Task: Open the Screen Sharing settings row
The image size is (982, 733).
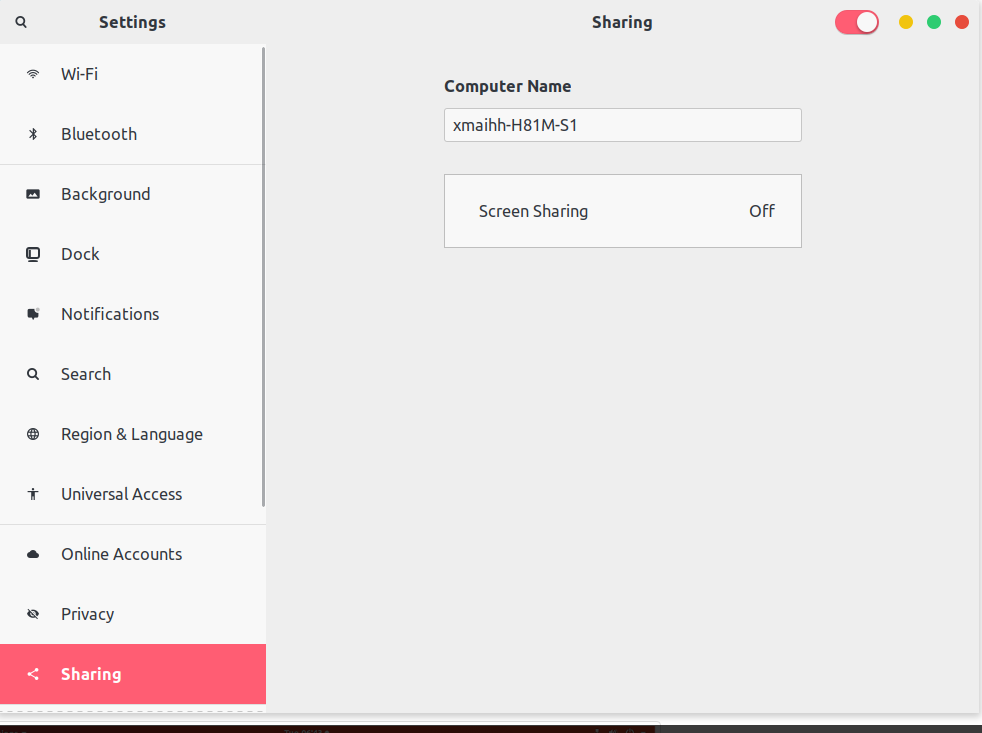Action: [622, 211]
